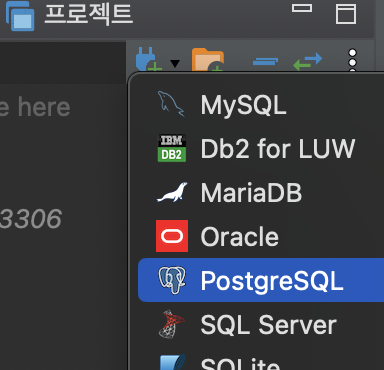Viewport: 384px width, 370px height.
Task: Open the 프로젝트 tab
Action: [x=89, y=14]
